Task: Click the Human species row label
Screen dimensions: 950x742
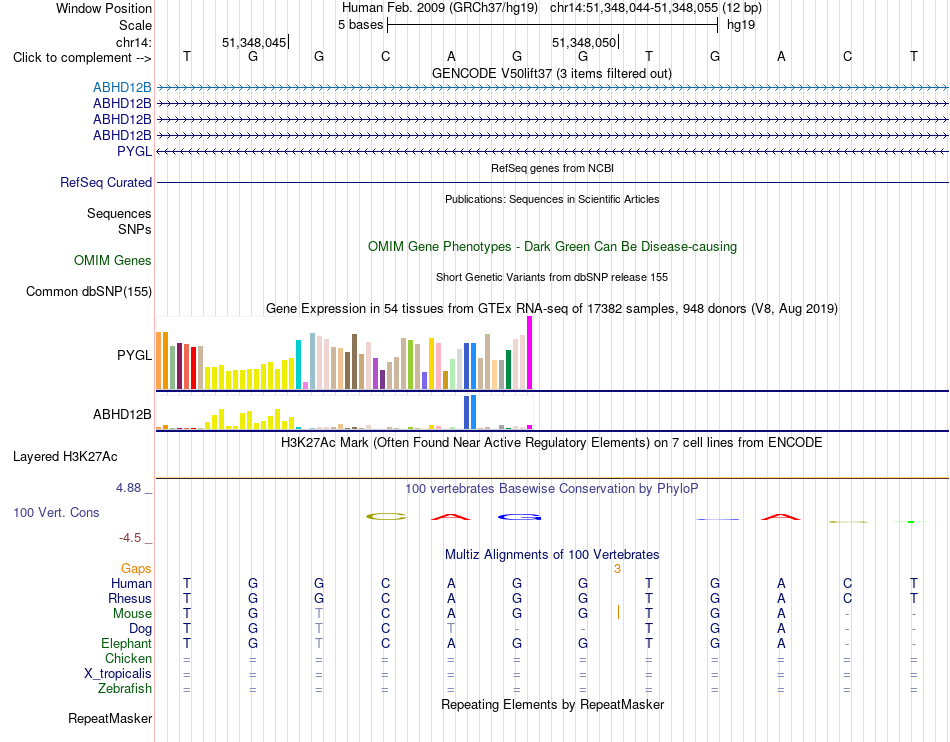Action: point(131,583)
